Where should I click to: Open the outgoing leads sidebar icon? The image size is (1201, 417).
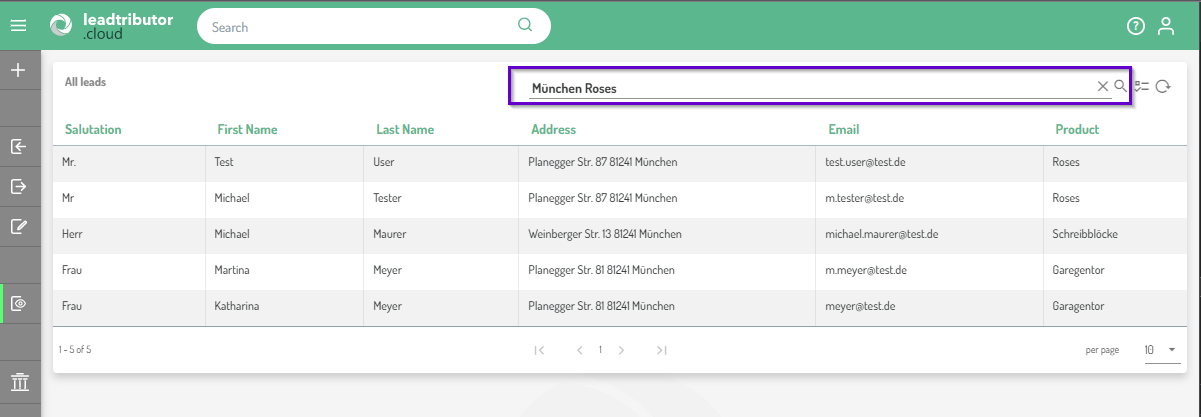tap(18, 186)
